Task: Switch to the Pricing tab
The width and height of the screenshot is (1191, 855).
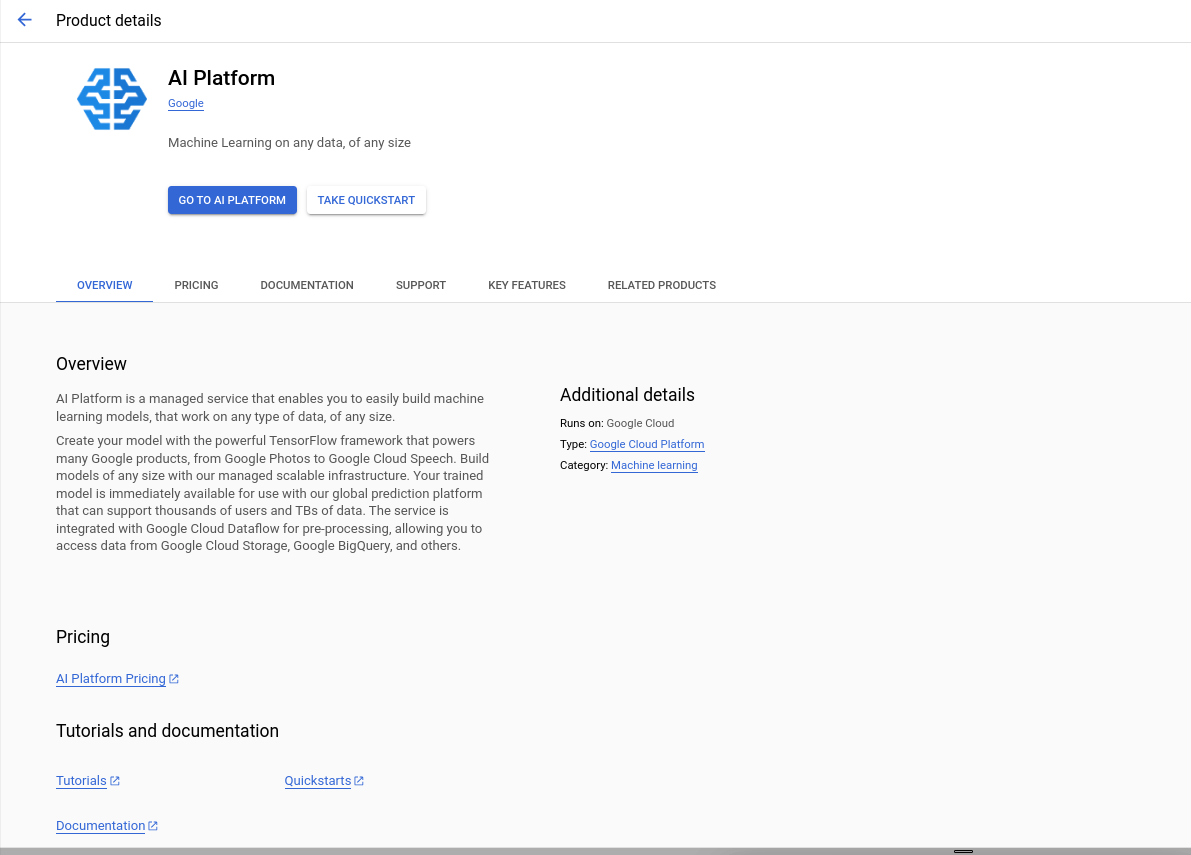Action: coord(196,286)
